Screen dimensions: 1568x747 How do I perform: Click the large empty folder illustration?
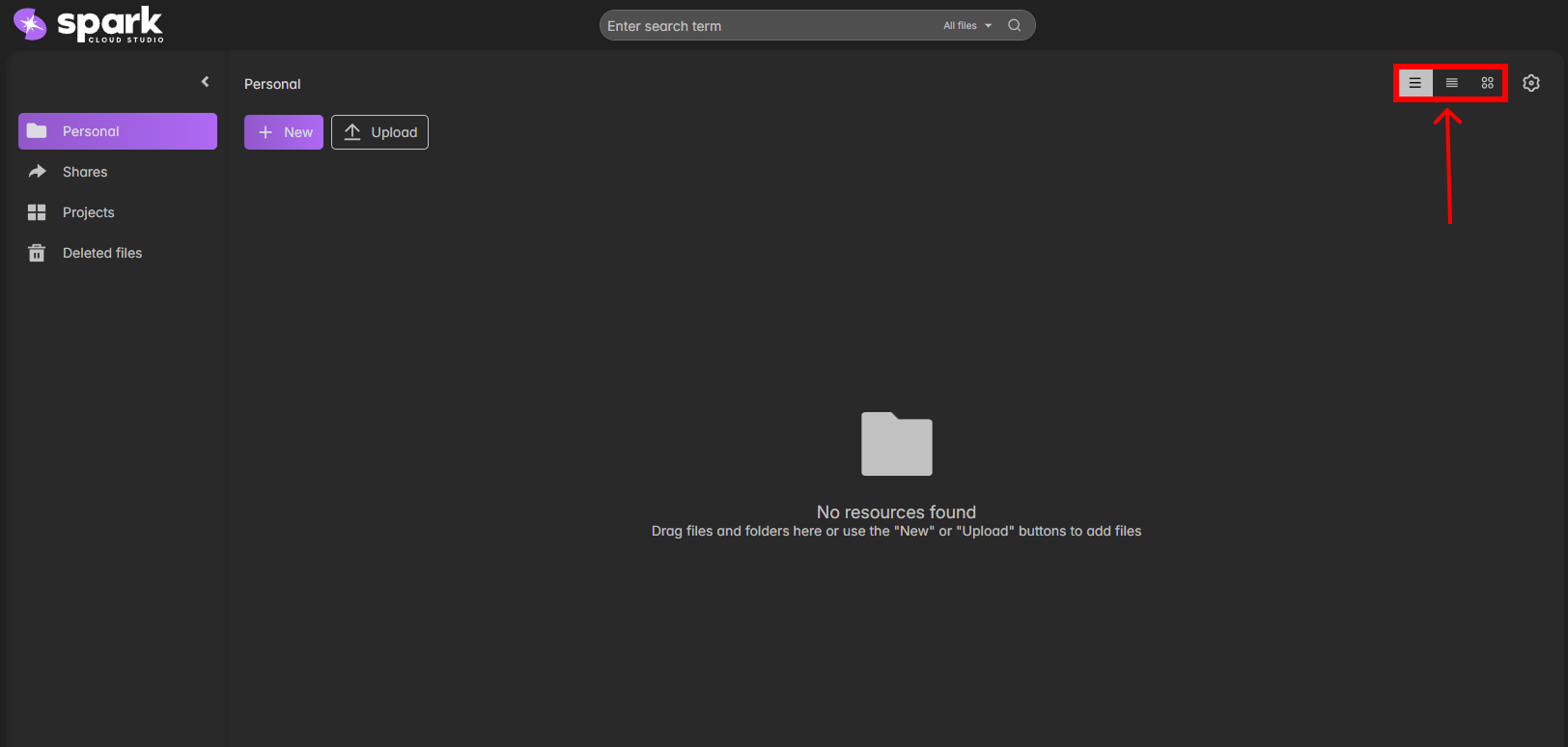[x=896, y=444]
